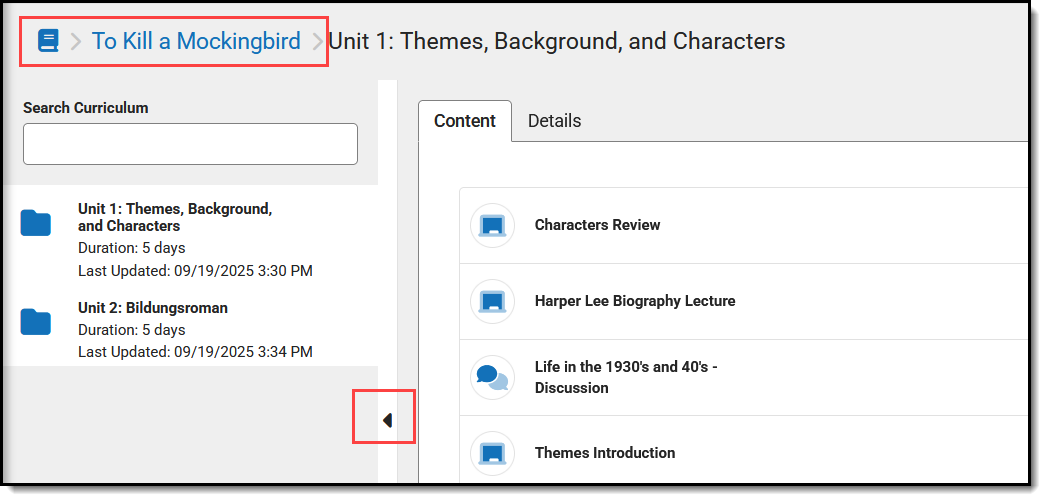This screenshot has height=501, width=1046.
Task: Open Unit 1: Themes, Background, and Characters in the sidebar
Action: click(x=175, y=217)
